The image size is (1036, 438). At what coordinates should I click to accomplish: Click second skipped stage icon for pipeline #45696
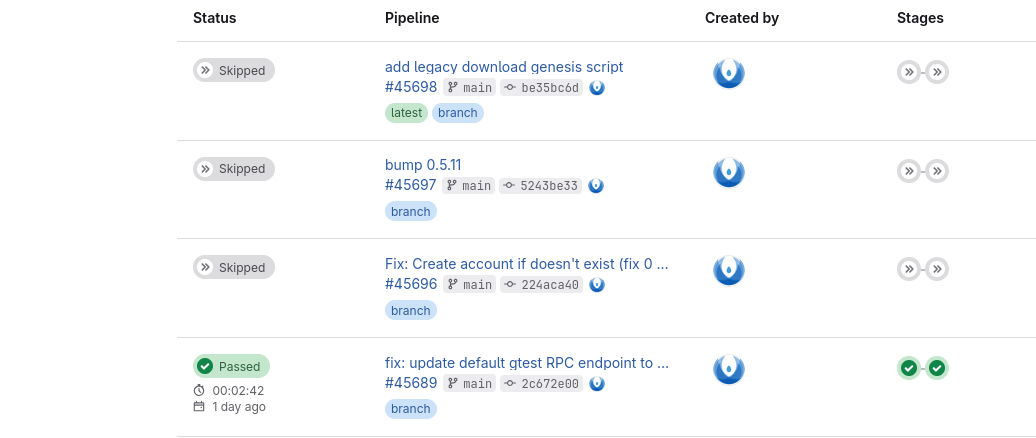coord(937,269)
